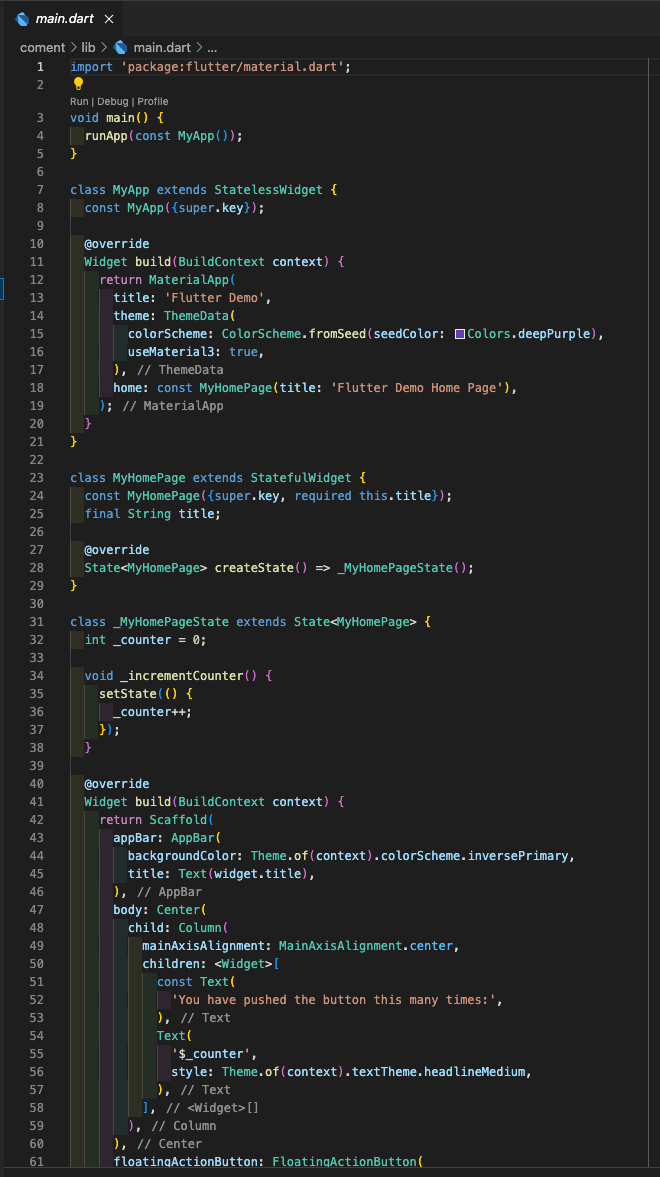This screenshot has width=660, height=1177.
Task: Click '_incrementCounter()' method name
Action: (x=188, y=676)
